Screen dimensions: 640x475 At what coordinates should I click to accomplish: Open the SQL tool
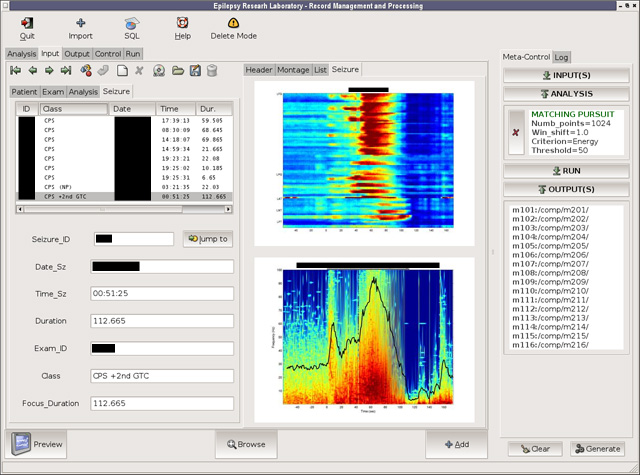(131, 23)
